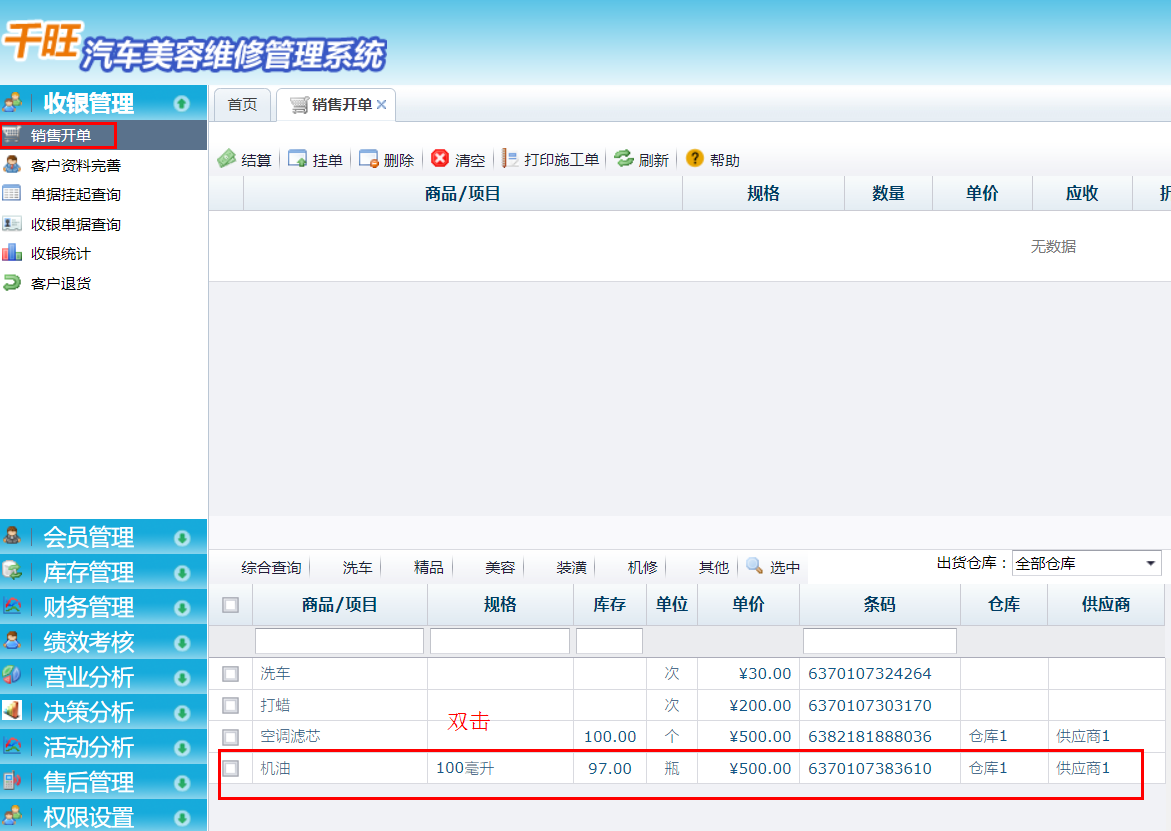
Task: Expand the 决策分析 section arrow
Action: 181,713
